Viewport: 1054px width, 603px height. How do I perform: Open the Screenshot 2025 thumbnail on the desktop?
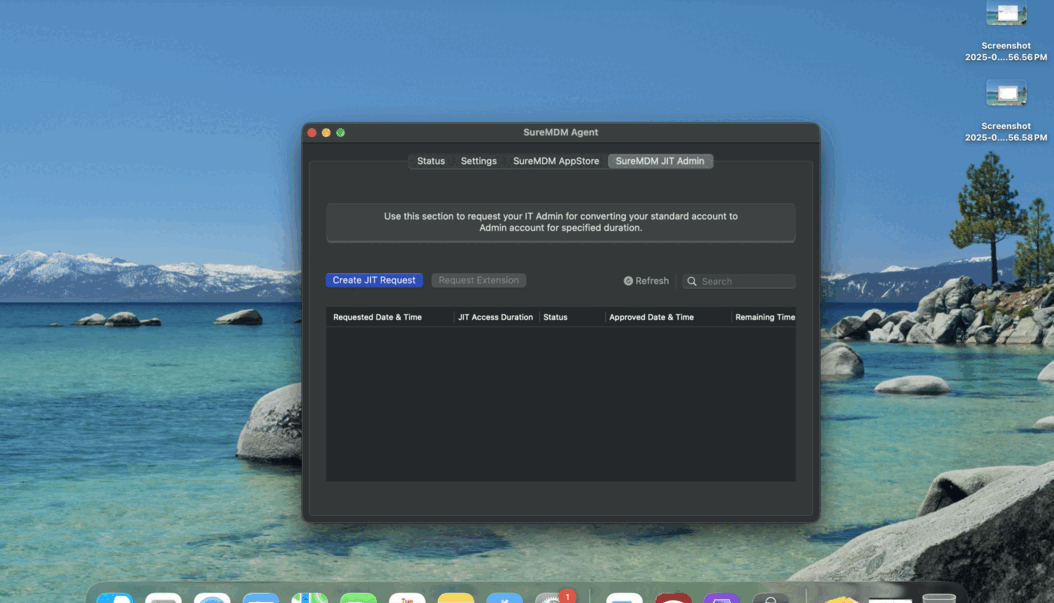point(1005,12)
